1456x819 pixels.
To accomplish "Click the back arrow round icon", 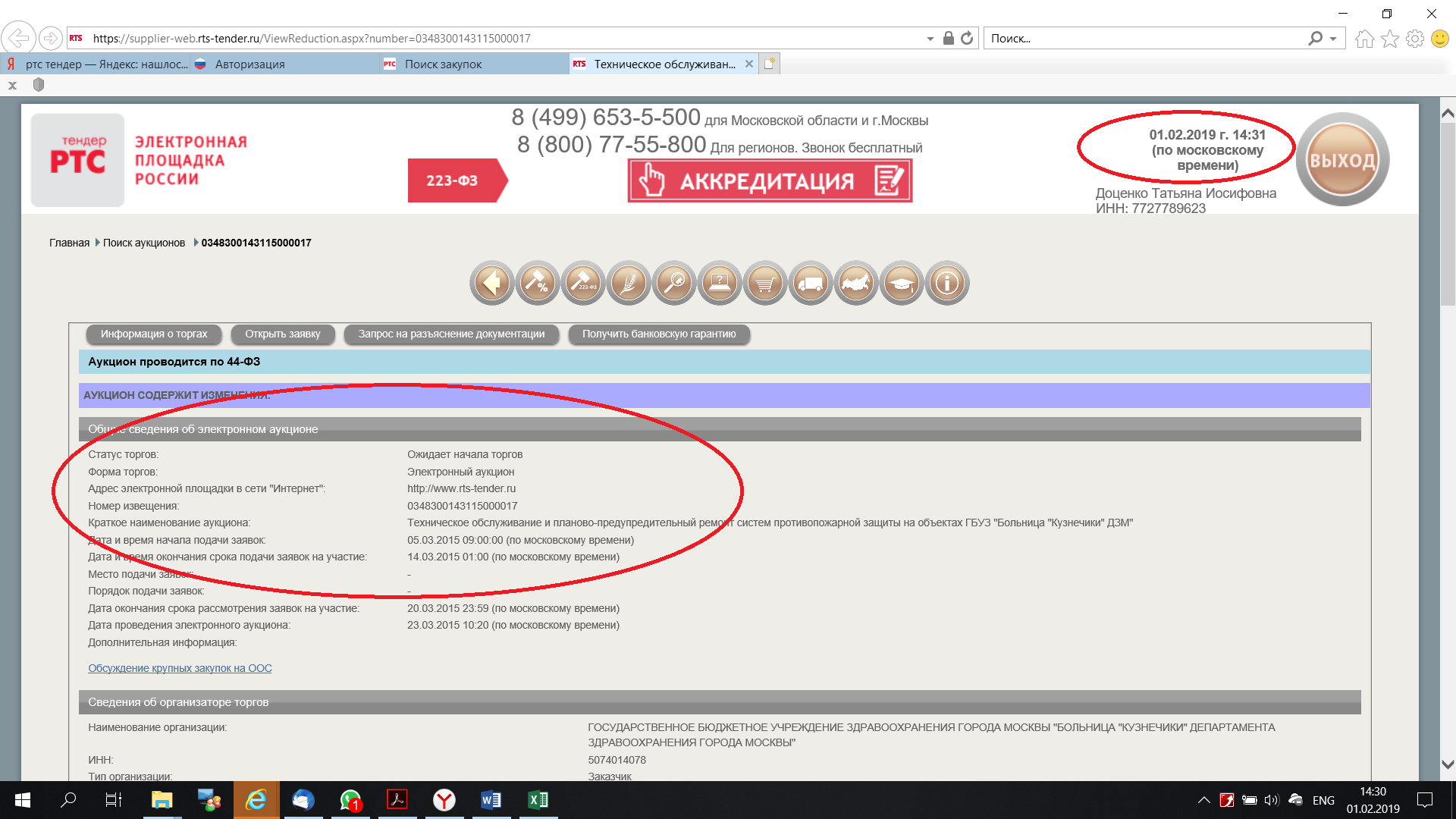I will (x=491, y=284).
